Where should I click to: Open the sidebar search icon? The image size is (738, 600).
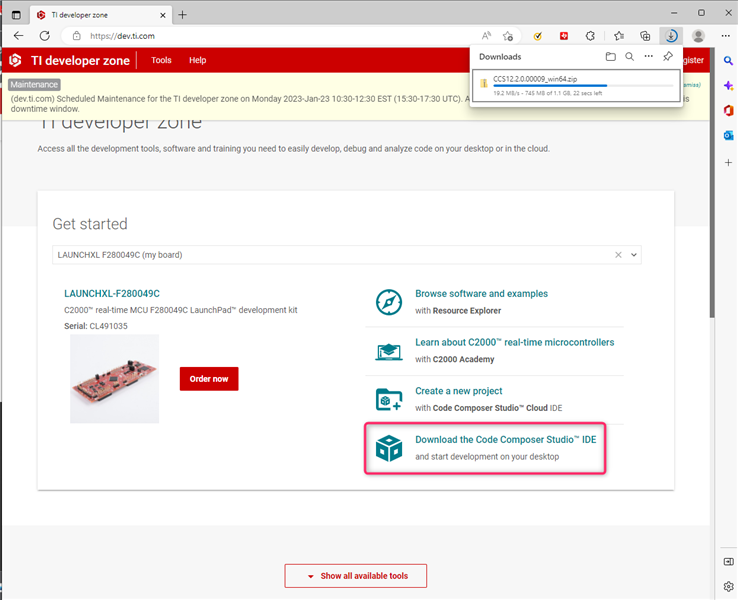click(x=728, y=61)
